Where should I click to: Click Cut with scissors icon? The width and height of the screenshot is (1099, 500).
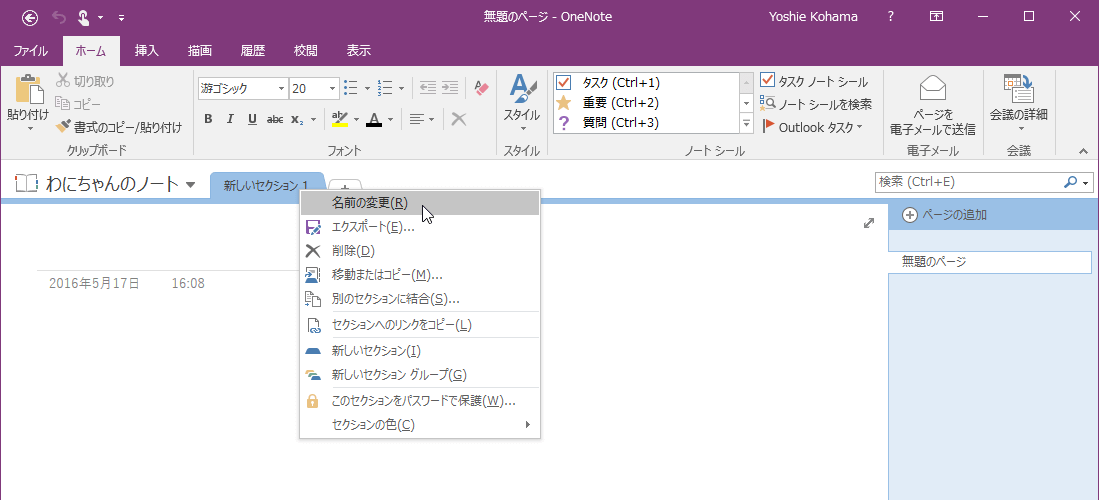click(x=84, y=81)
